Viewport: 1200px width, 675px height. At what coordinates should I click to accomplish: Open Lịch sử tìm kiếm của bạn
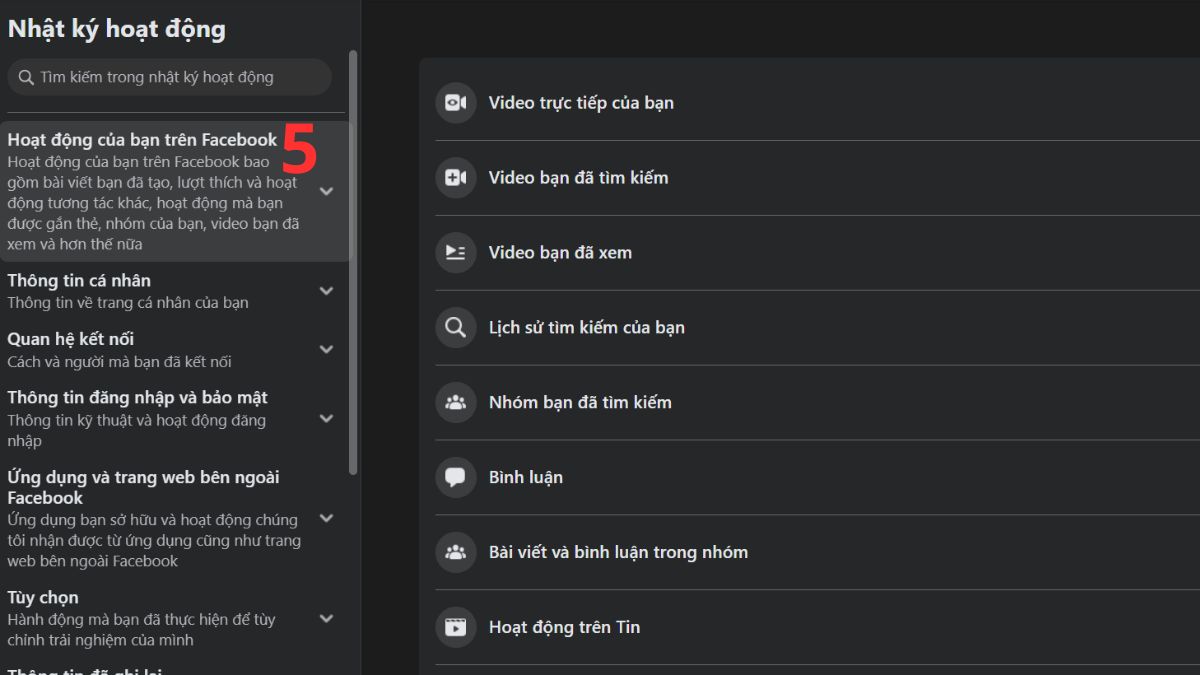tap(586, 327)
